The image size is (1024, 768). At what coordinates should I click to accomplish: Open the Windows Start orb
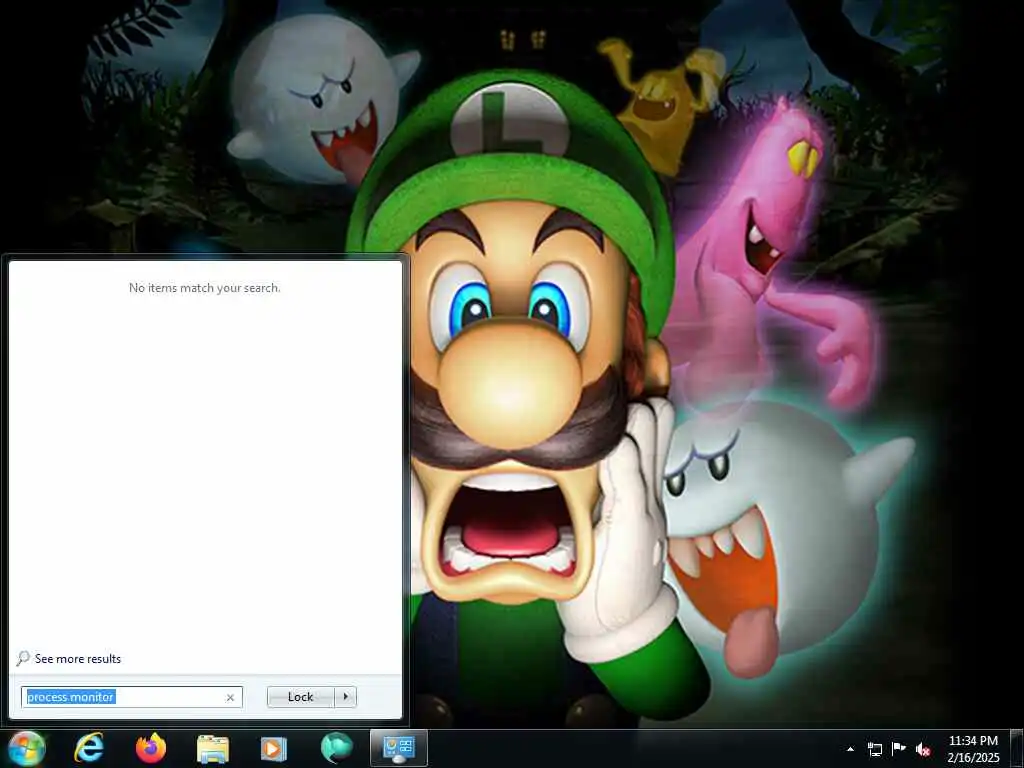pyautogui.click(x=27, y=748)
